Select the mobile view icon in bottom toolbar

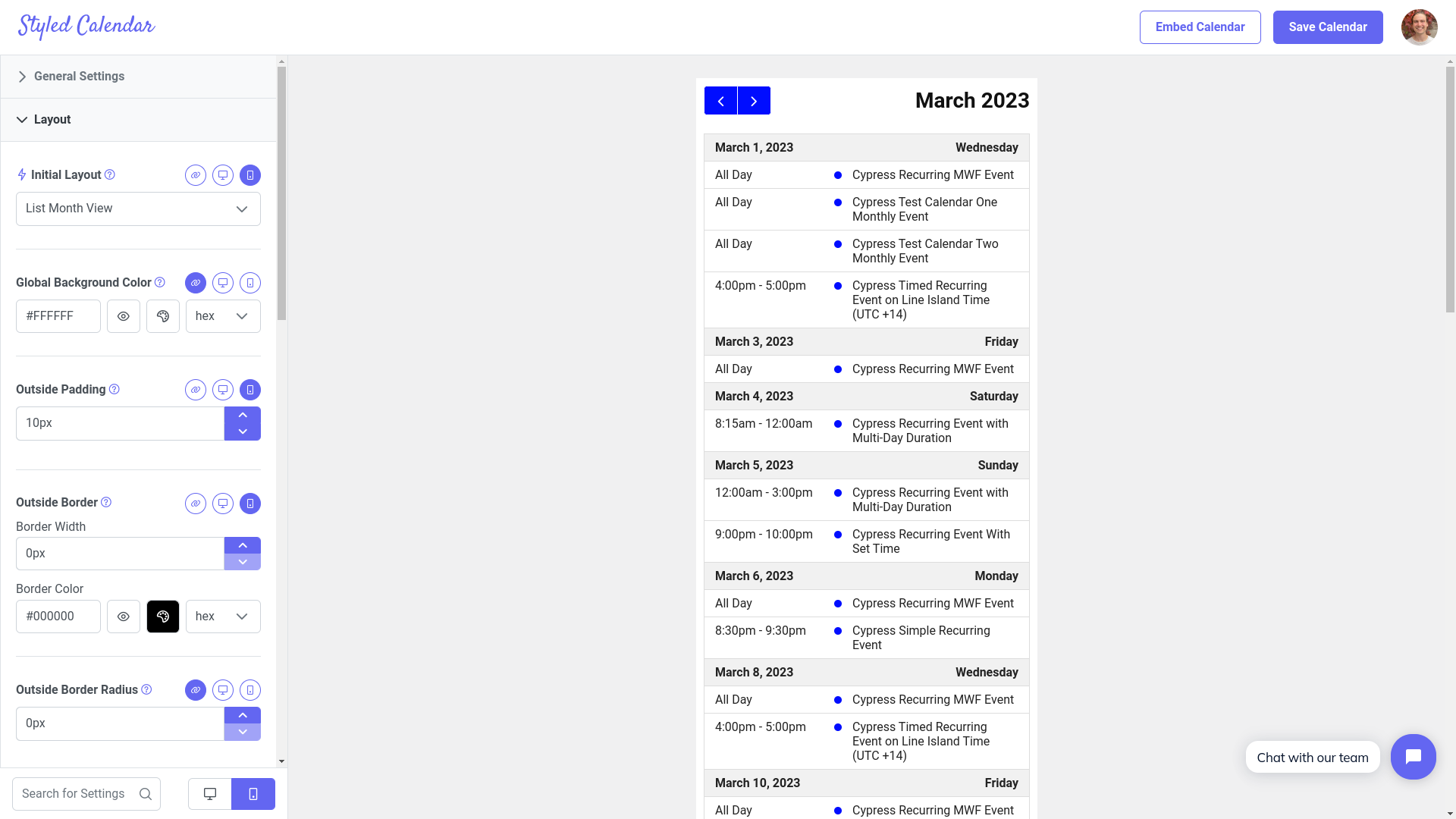coord(253,794)
